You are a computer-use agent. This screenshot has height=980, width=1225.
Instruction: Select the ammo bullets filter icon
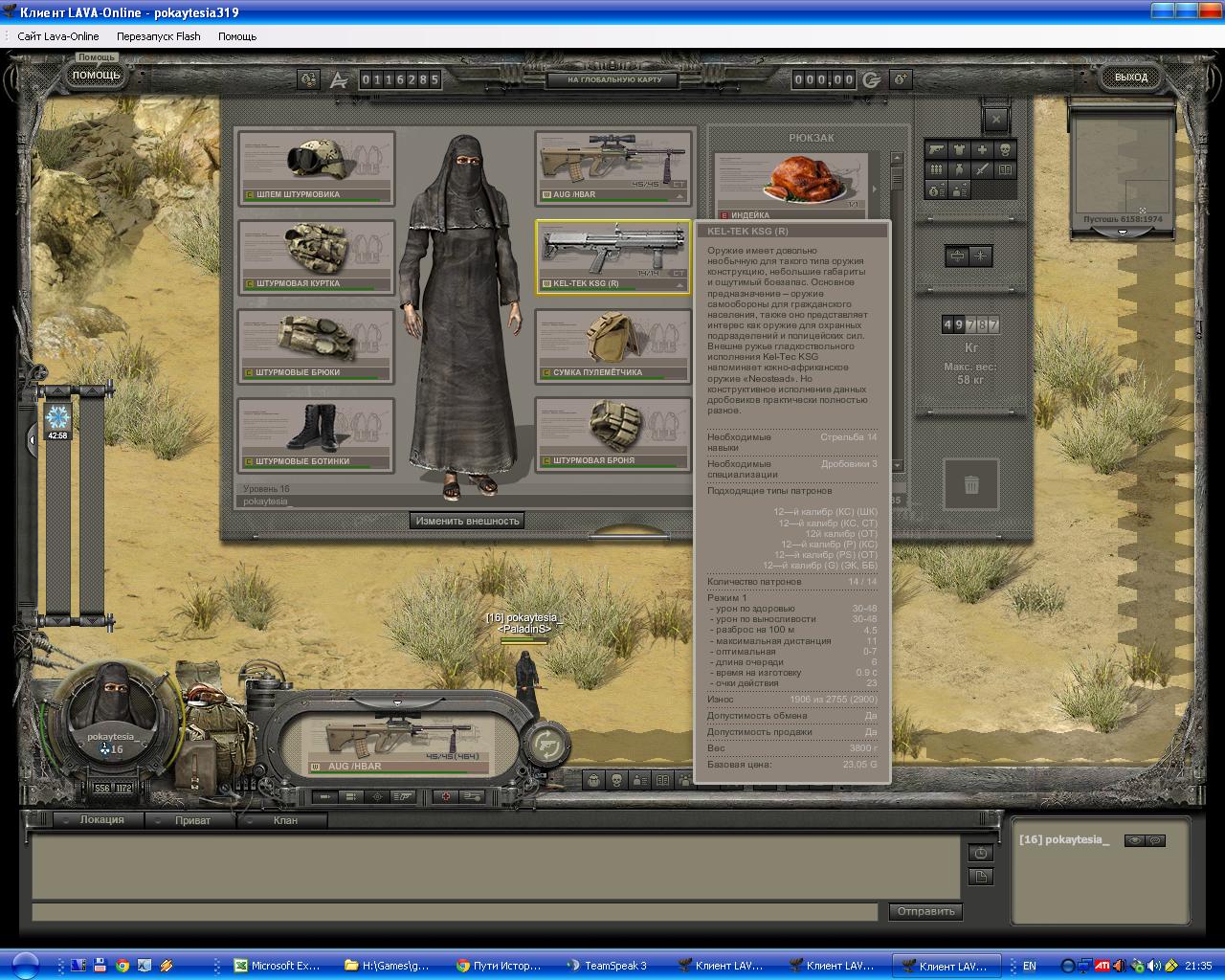(x=936, y=170)
